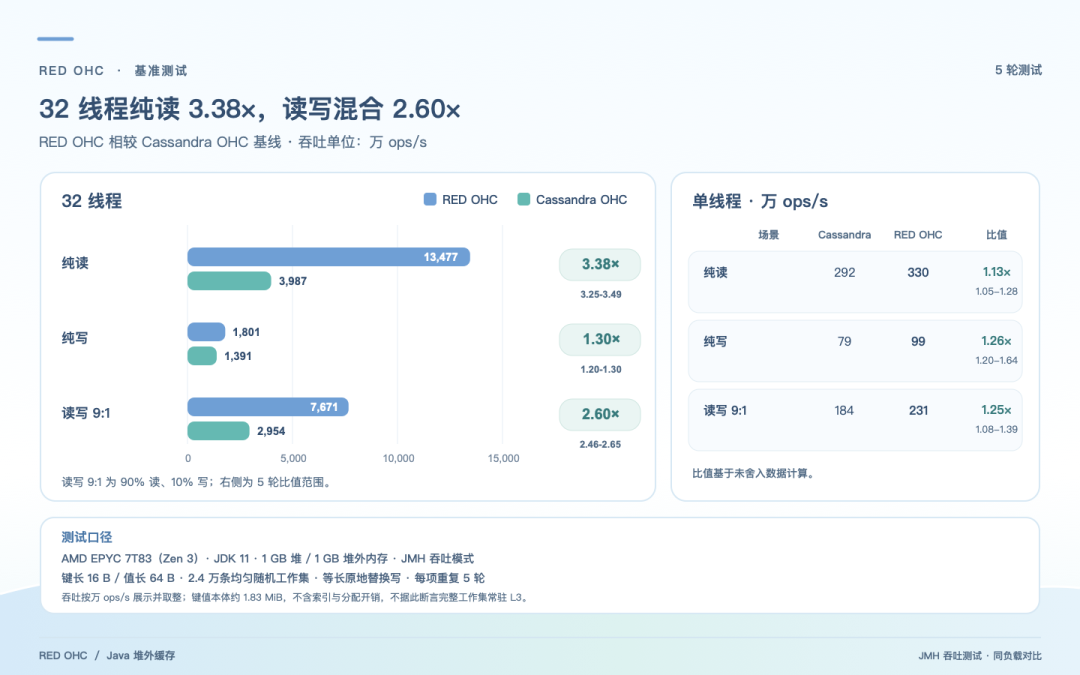This screenshot has width=1080, height=675.
Task: Click the range "1.20–1.64" in the table
Action: pos(997,360)
